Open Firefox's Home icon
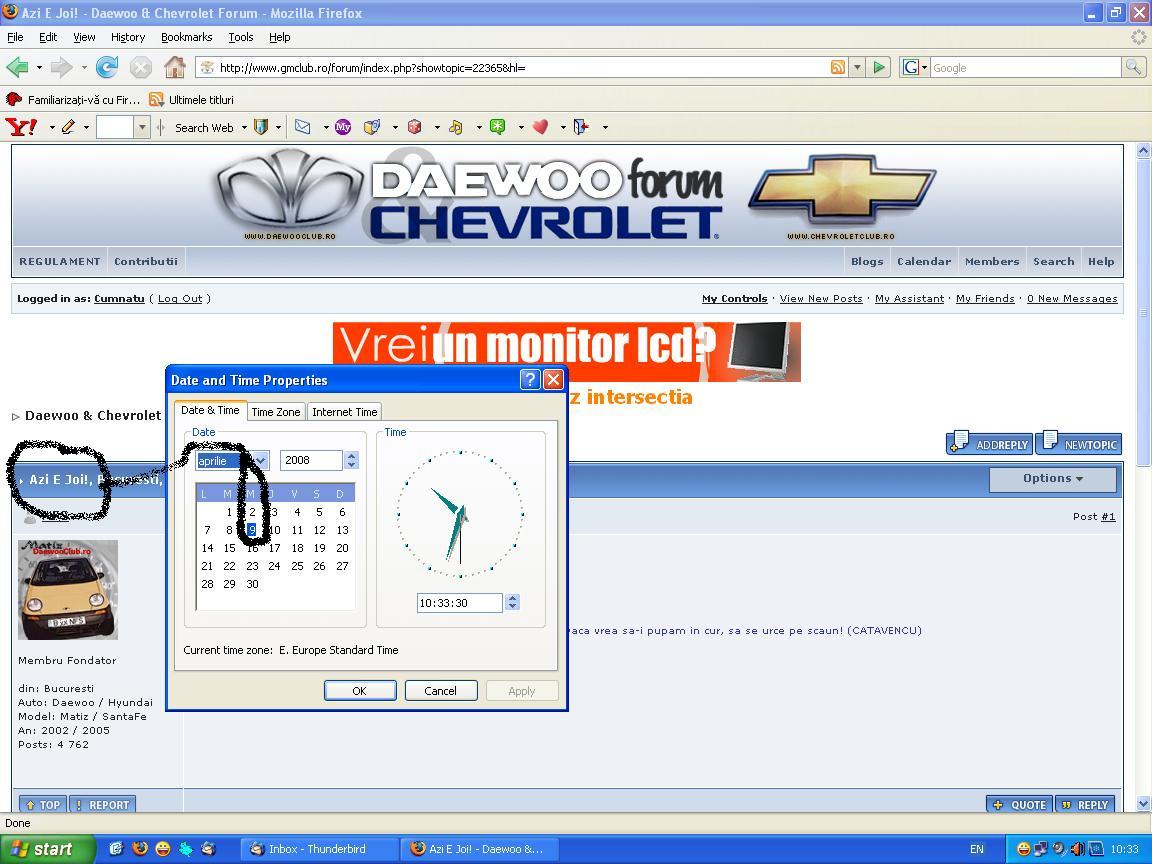 (175, 68)
